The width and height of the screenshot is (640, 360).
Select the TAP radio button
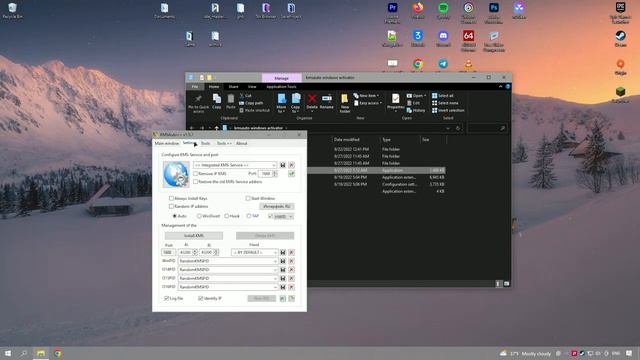click(x=249, y=216)
